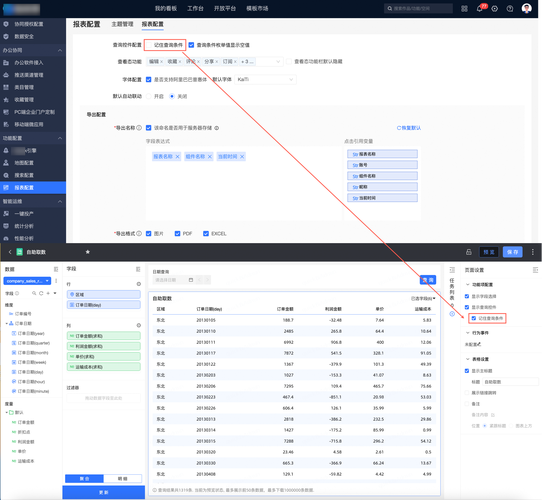Go back with the left arrow near 自助取数
Image resolution: width=542 pixels, height=500 pixels.
coord(10,252)
